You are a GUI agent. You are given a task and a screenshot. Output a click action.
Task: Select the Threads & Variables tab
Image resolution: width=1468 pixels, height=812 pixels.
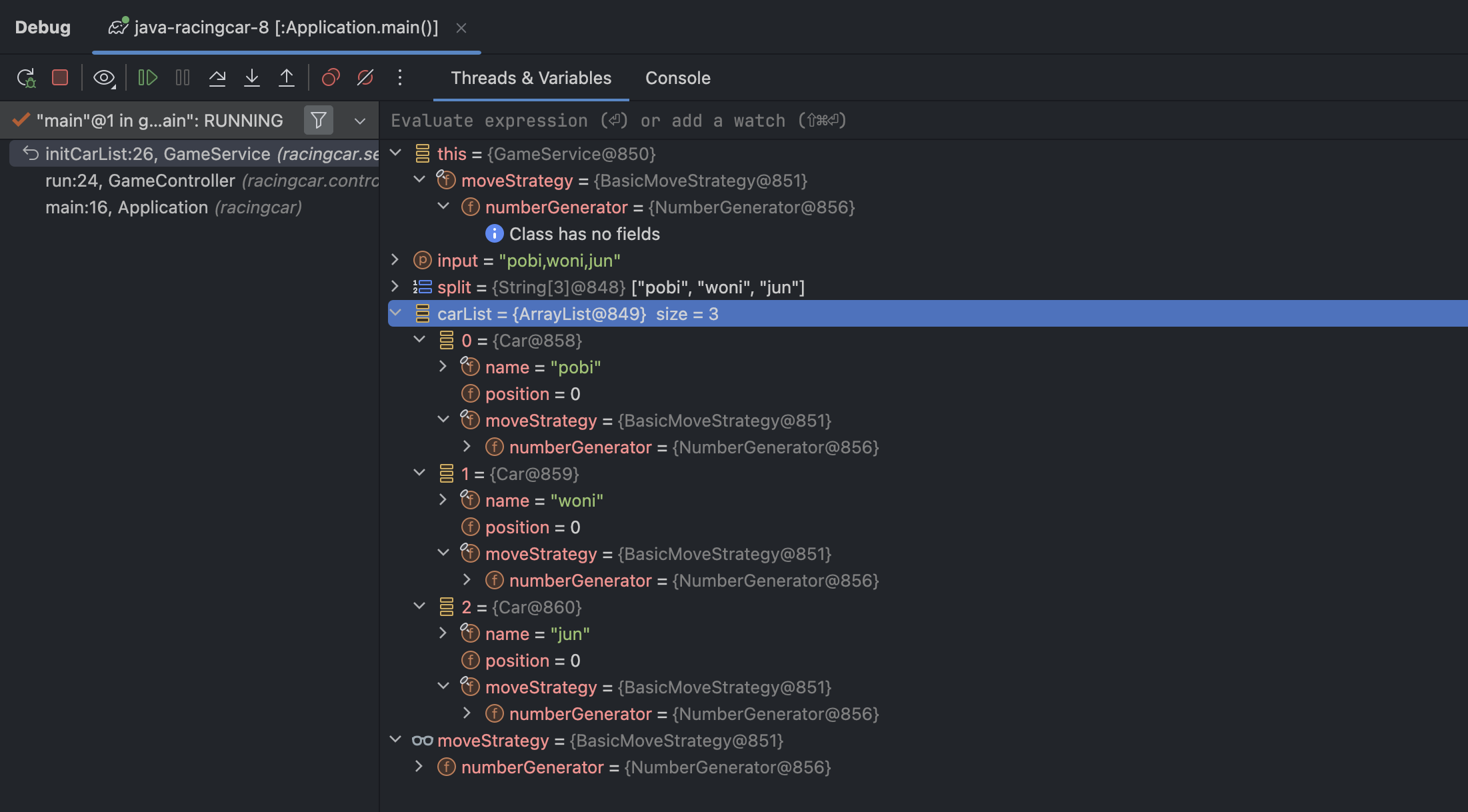tap(531, 78)
